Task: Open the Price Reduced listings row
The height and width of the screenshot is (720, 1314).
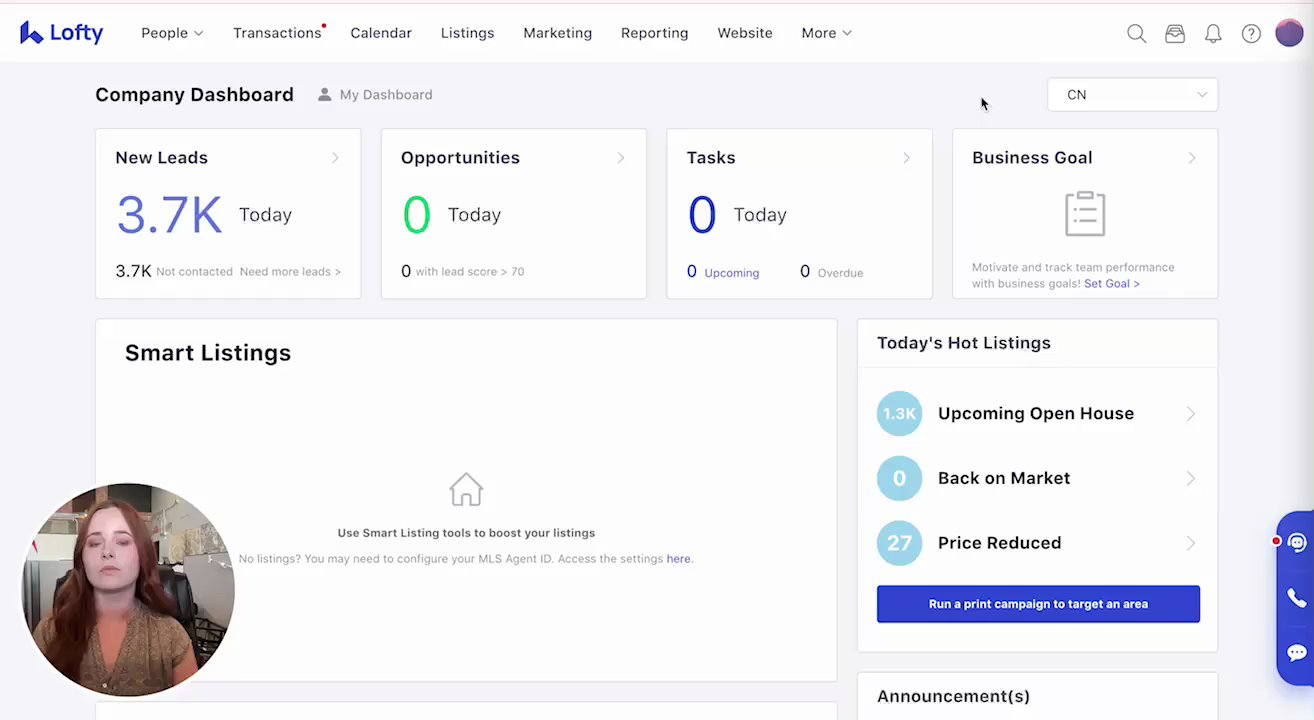Action: [x=1037, y=543]
